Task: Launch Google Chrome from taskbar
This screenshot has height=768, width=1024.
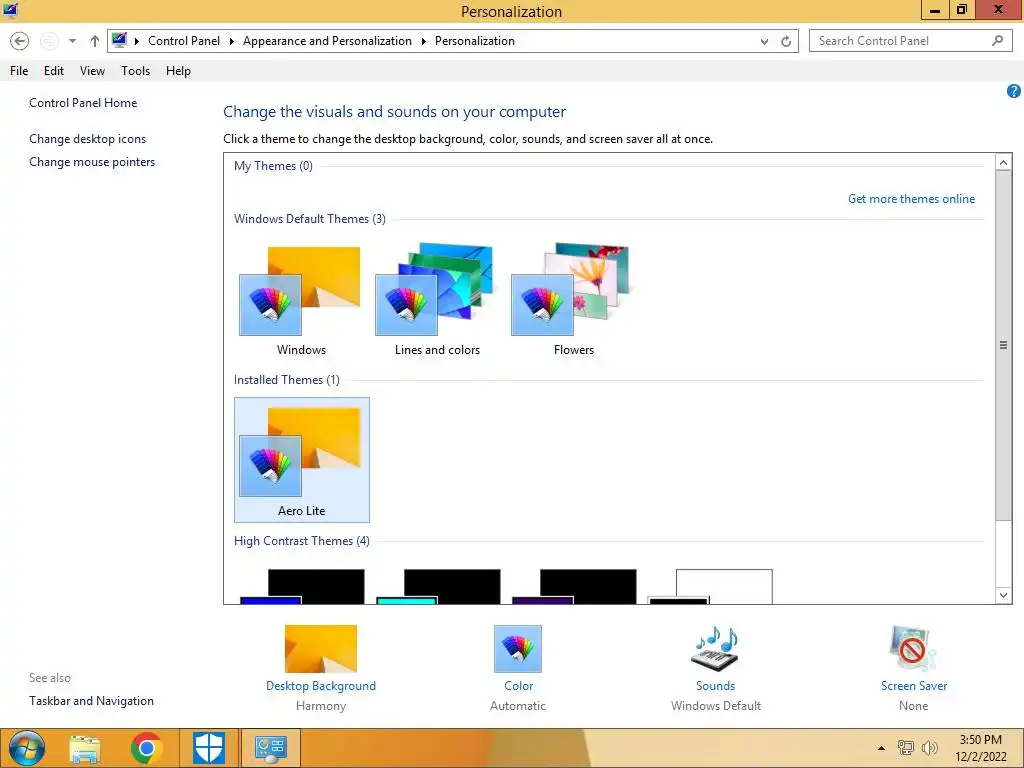Action: click(x=146, y=748)
